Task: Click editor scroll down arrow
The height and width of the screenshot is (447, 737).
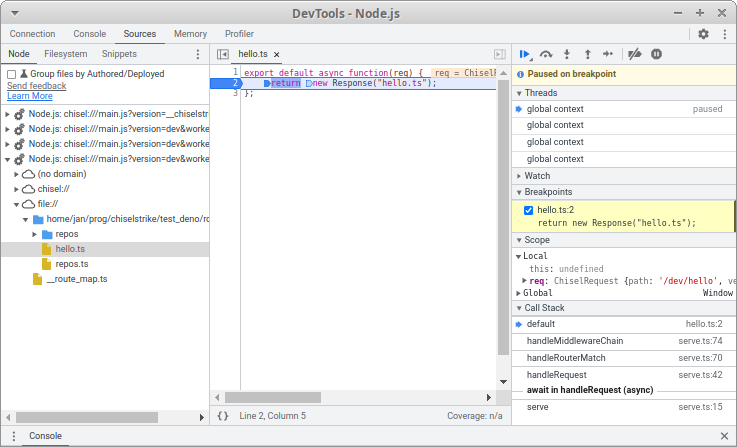Action: [503, 382]
